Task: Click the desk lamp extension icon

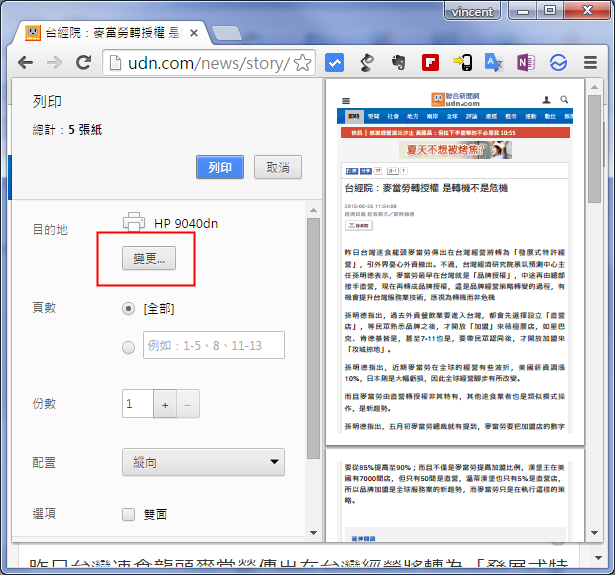Action: [x=367, y=63]
